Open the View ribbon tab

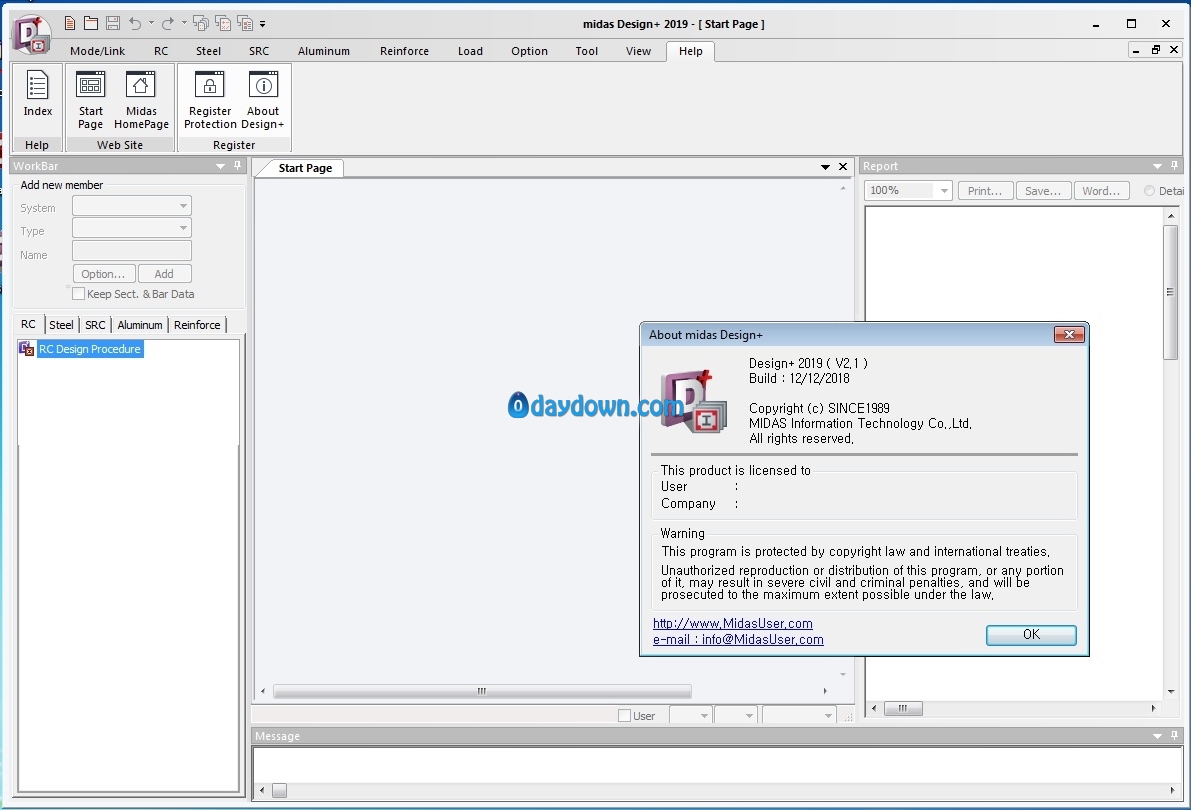click(638, 51)
